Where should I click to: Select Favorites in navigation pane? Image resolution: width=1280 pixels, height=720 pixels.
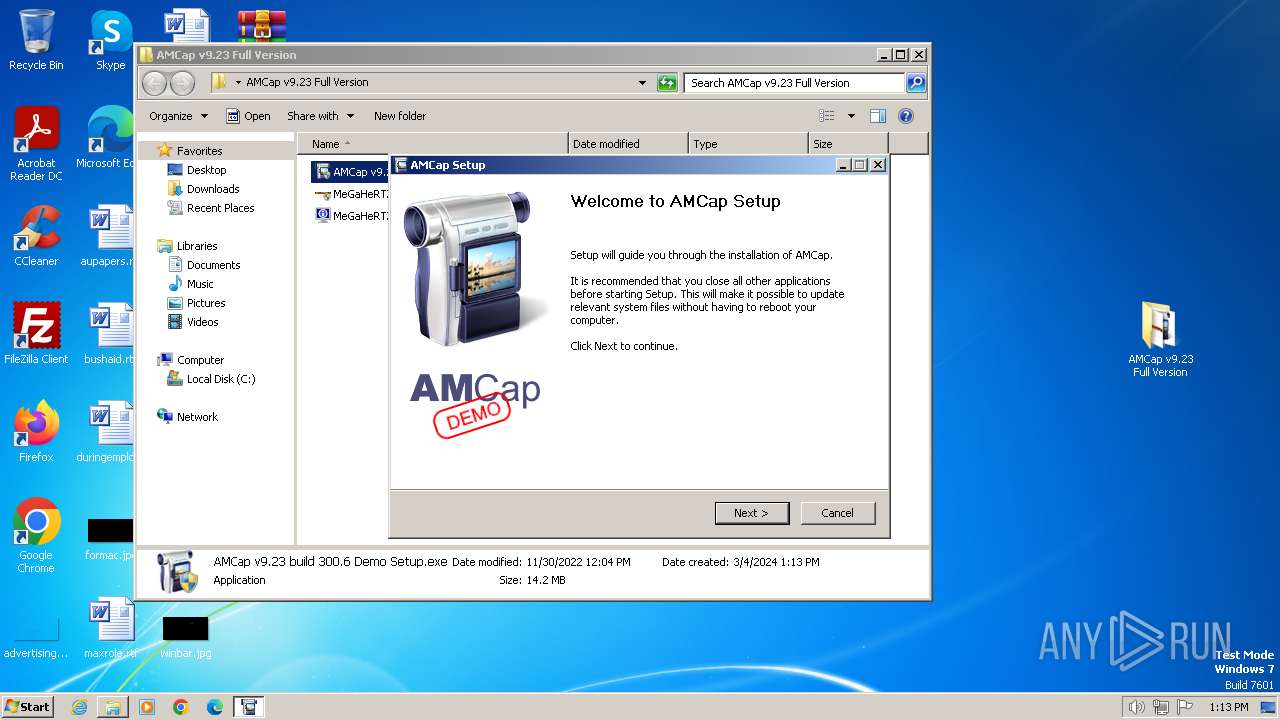click(199, 151)
